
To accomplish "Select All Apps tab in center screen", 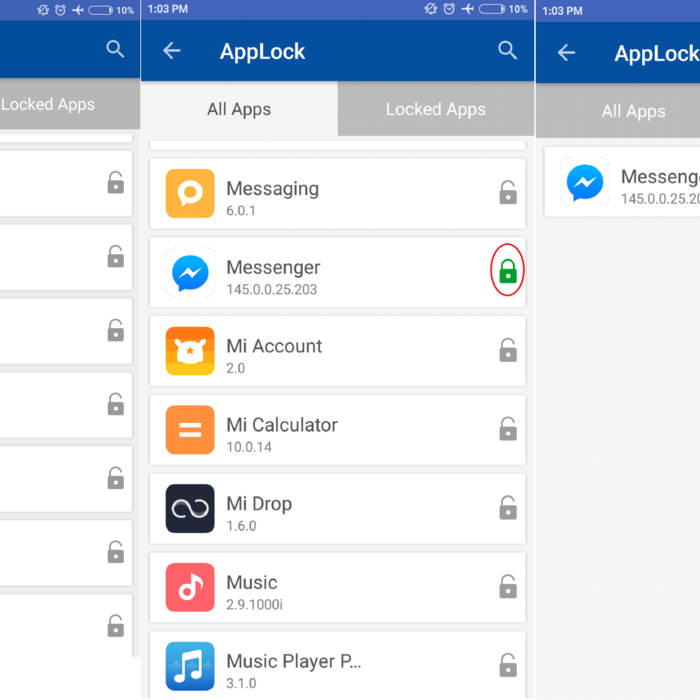I will (x=239, y=109).
